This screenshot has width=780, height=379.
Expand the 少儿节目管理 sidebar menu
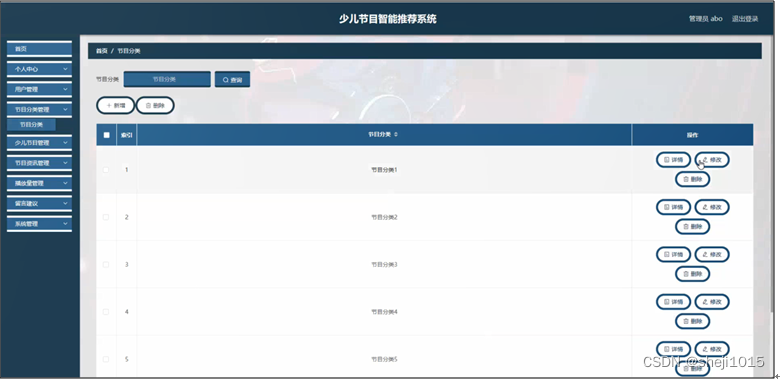[39, 143]
